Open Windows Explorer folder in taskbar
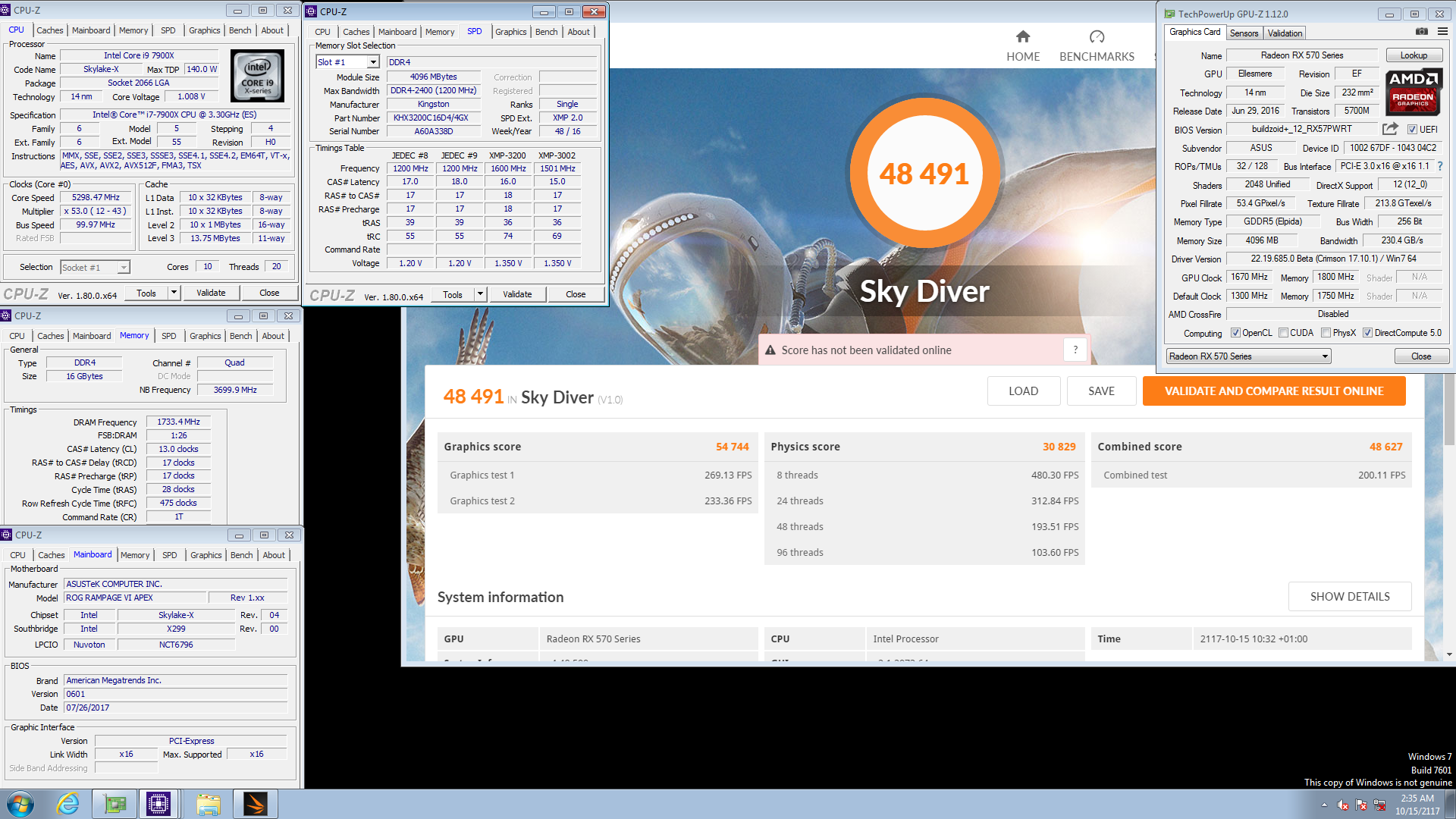This screenshot has width=1456, height=819. click(208, 804)
